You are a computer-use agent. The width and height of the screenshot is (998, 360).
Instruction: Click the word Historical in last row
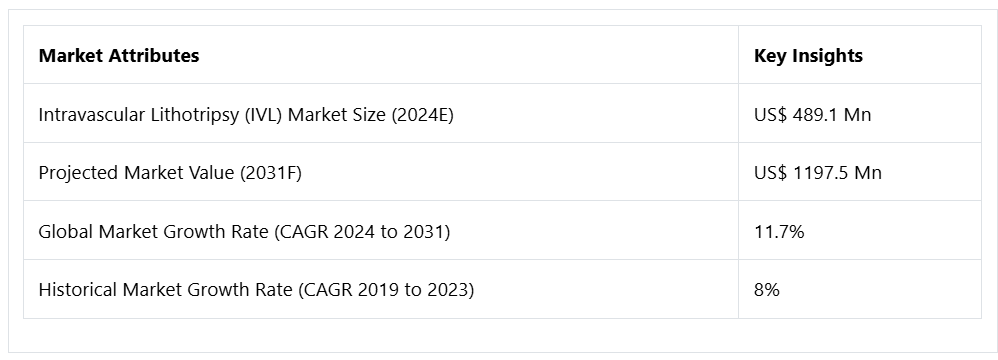point(78,290)
